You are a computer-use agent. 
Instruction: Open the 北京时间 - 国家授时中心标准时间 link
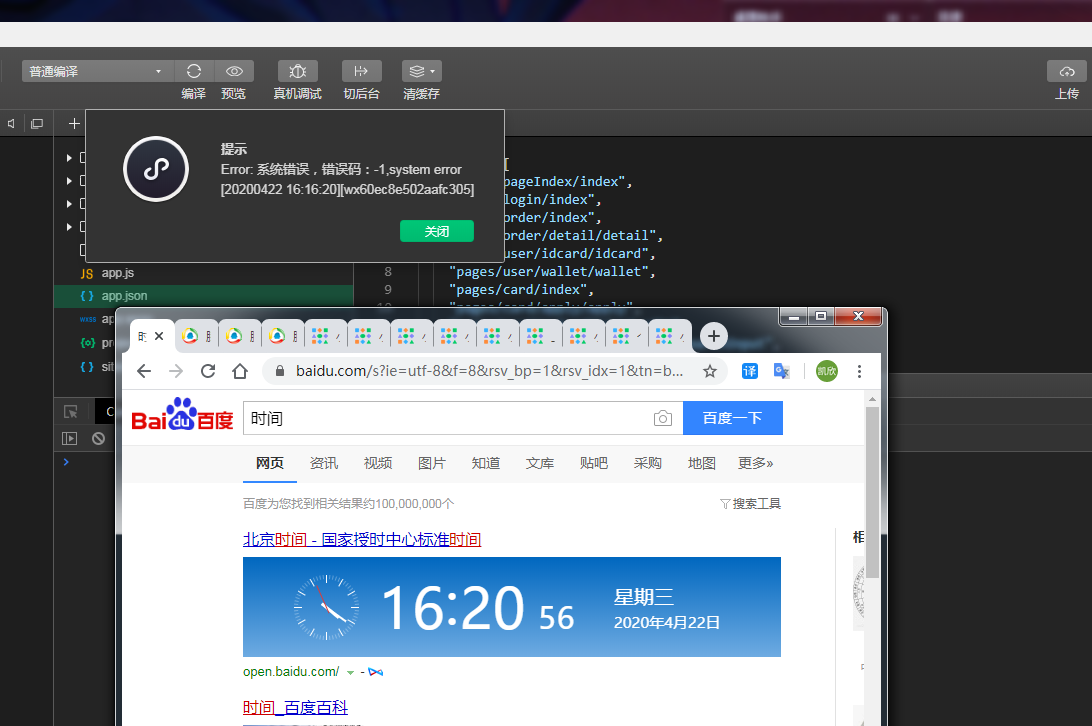point(362,539)
